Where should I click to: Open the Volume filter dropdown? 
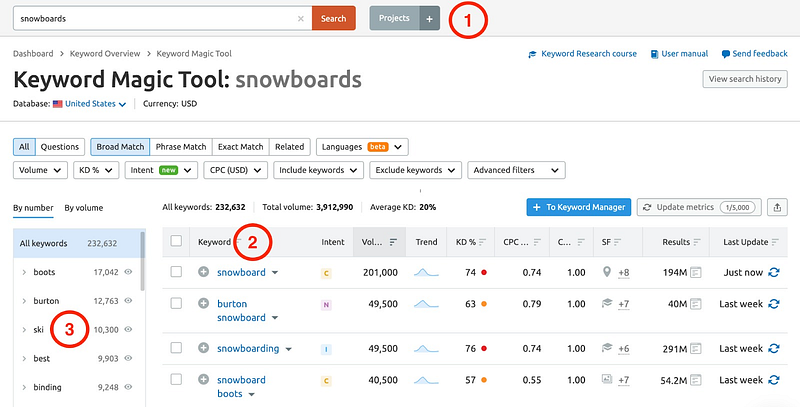point(40,170)
